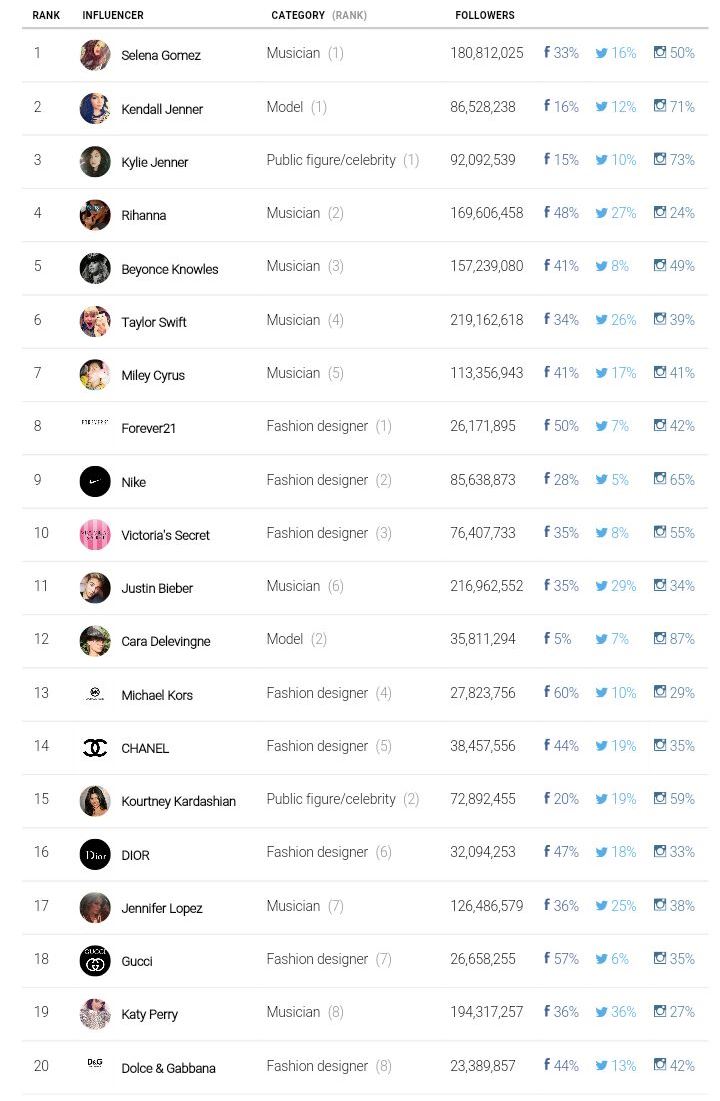Click the Gucci logo icon
720x1101 pixels.
(95, 961)
